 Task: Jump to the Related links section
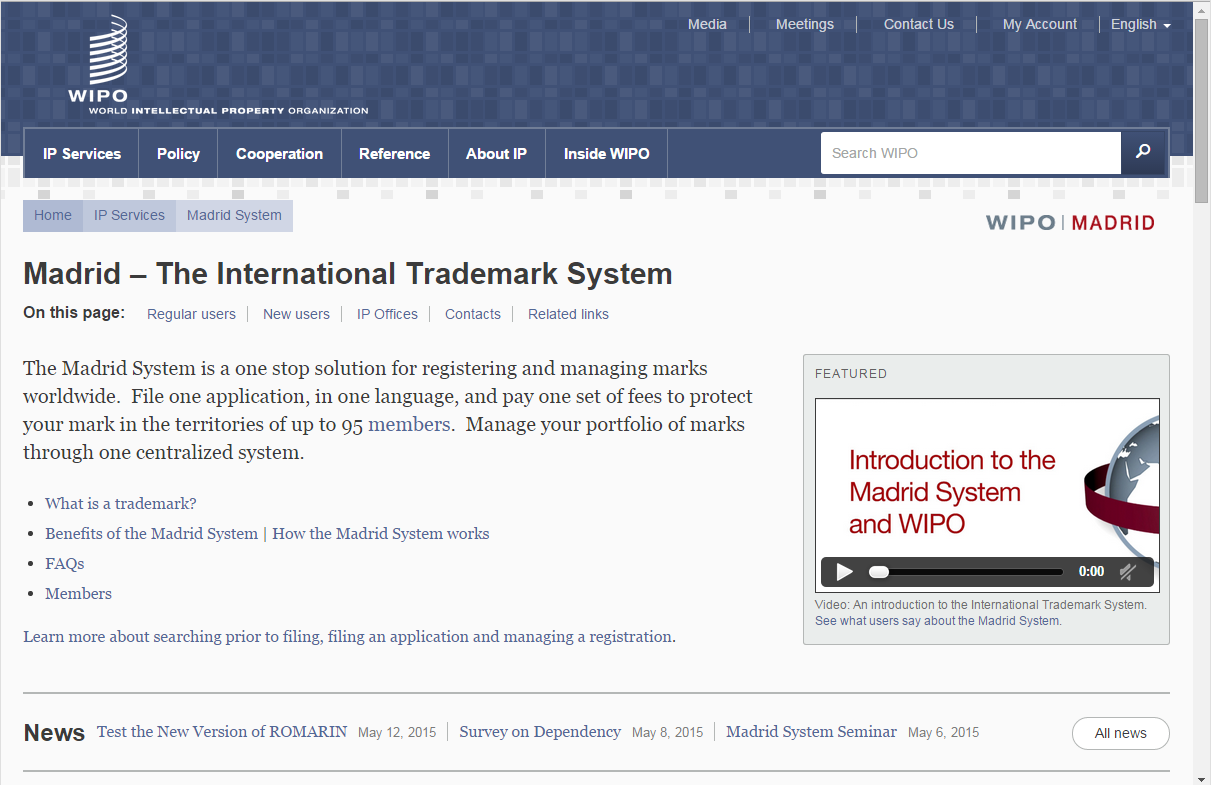tap(568, 314)
